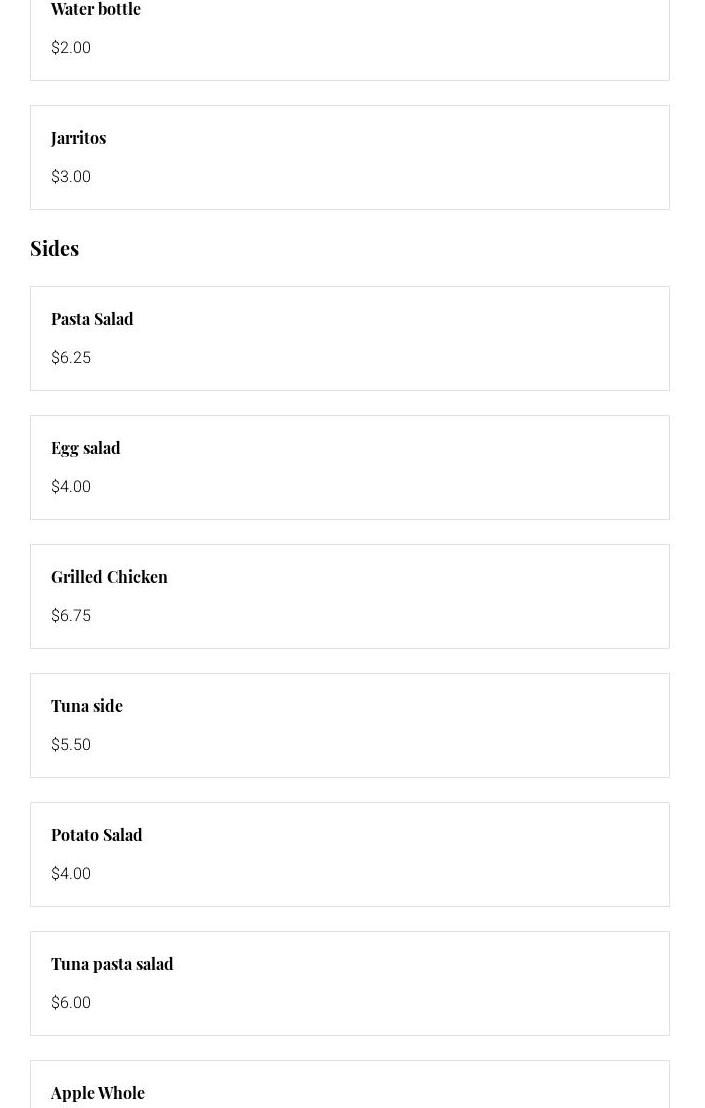Select the Apple Whole item title

pyautogui.click(x=98, y=1093)
